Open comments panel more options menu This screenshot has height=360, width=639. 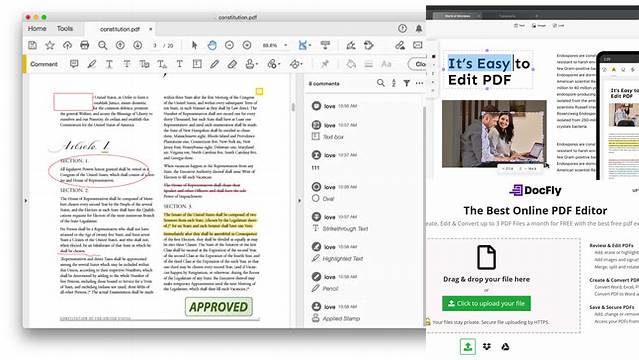pyautogui.click(x=419, y=83)
